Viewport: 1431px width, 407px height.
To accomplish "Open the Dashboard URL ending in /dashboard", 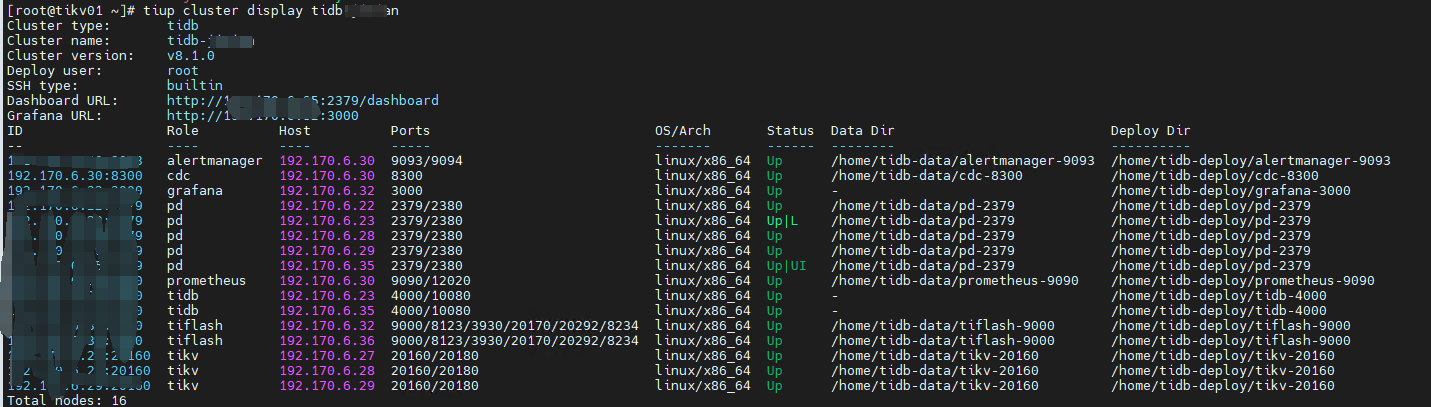I will (302, 101).
